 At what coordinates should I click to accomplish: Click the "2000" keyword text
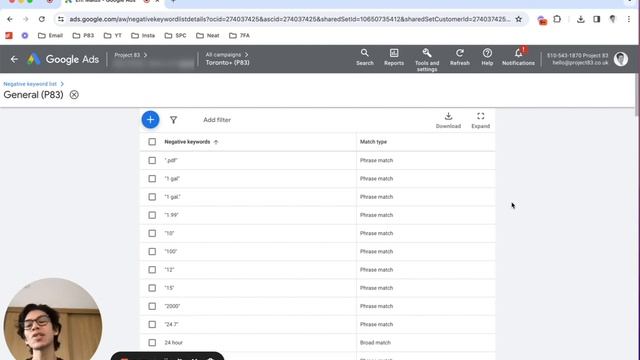coord(172,306)
